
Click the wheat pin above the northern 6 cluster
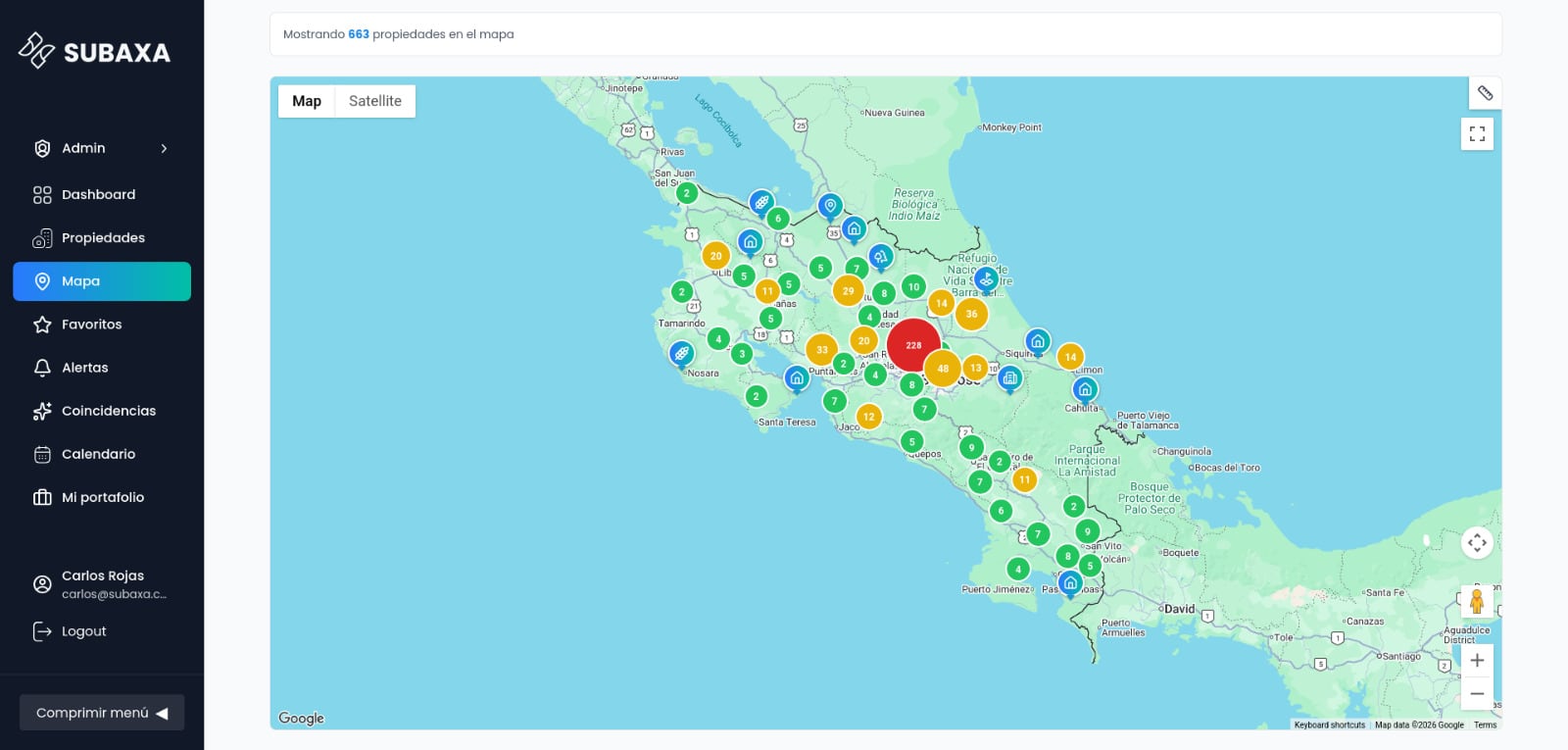coord(761,203)
